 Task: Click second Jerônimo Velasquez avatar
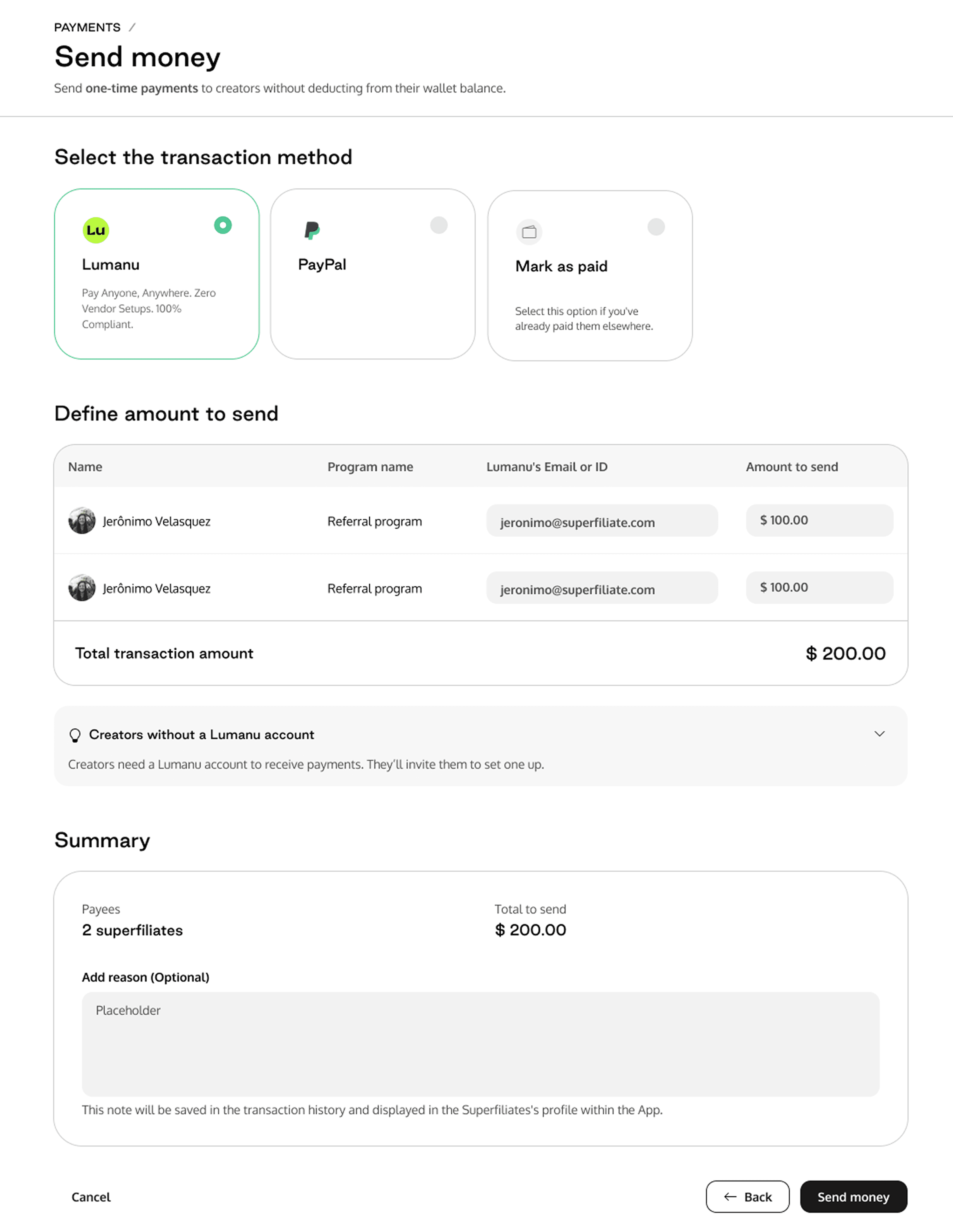pyautogui.click(x=82, y=588)
